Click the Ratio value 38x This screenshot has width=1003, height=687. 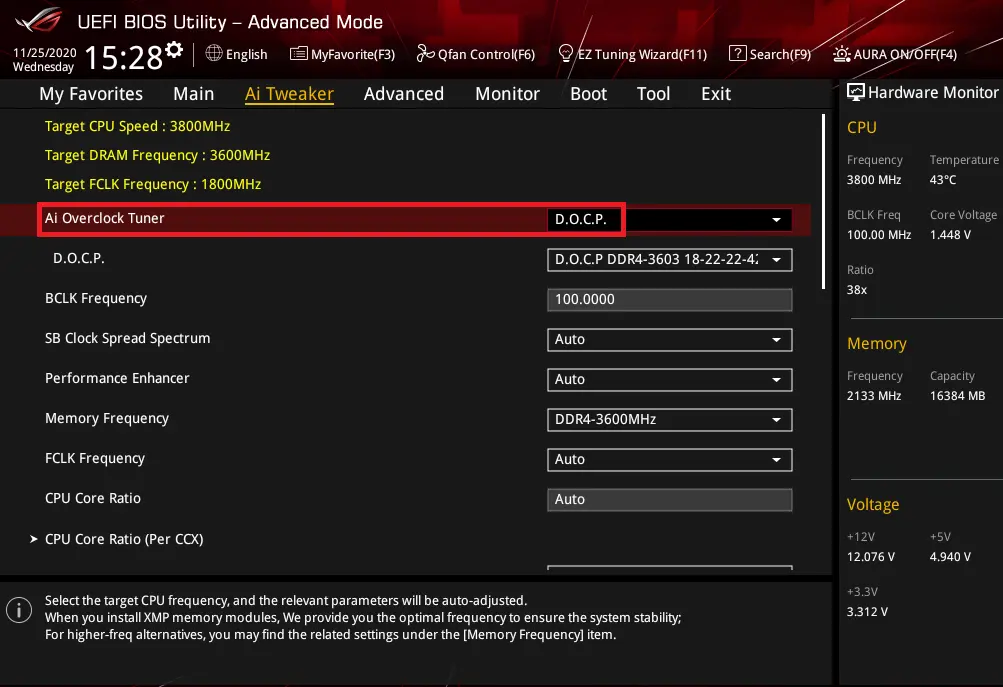pos(857,290)
